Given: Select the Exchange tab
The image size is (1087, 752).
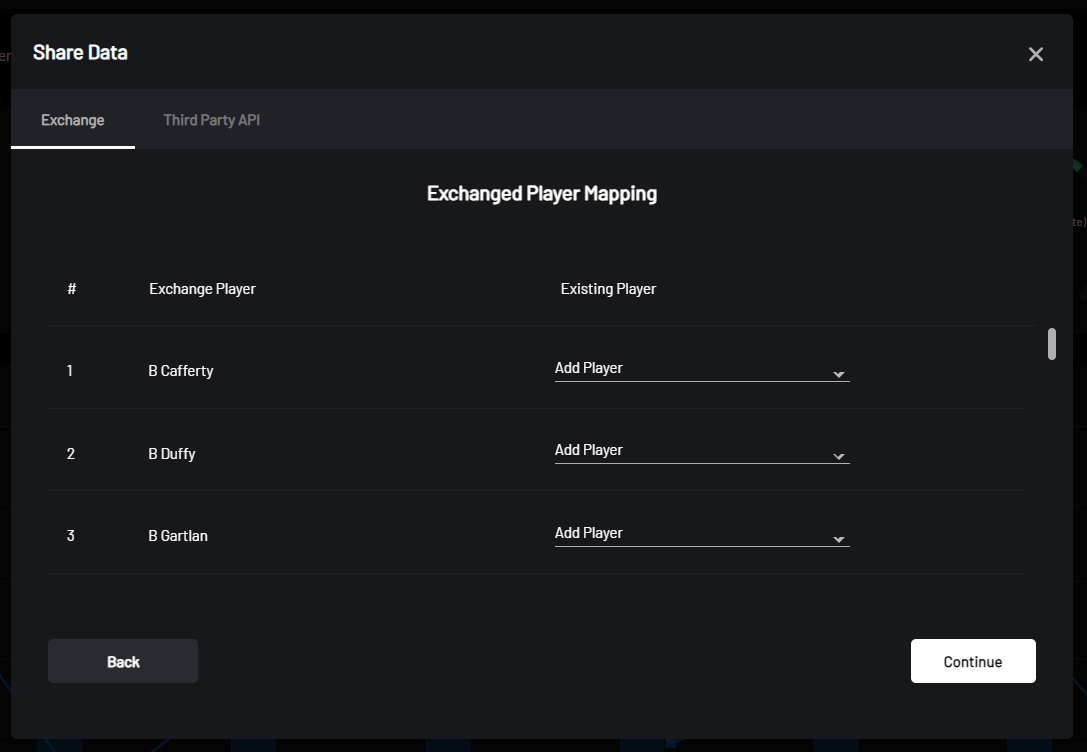Looking at the screenshot, I should pos(72,119).
